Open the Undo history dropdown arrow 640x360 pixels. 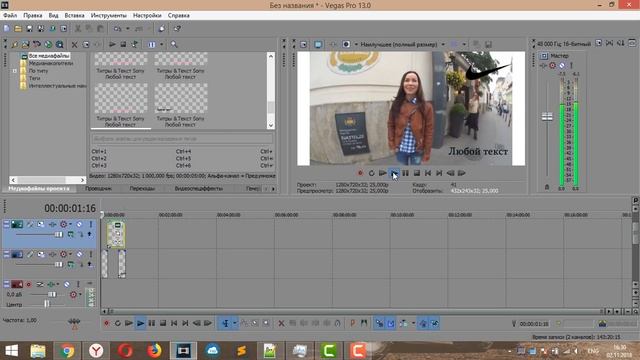tap(128, 29)
